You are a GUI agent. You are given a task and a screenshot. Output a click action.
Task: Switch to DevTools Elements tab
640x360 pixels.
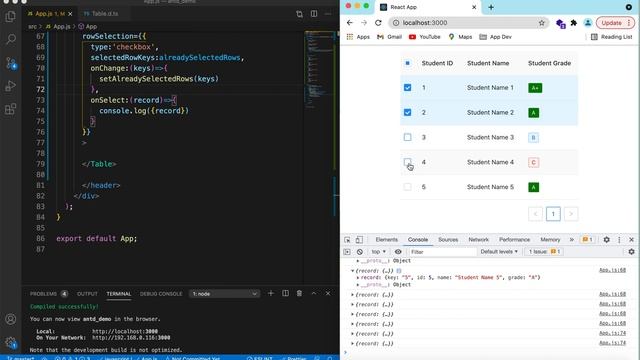387,240
